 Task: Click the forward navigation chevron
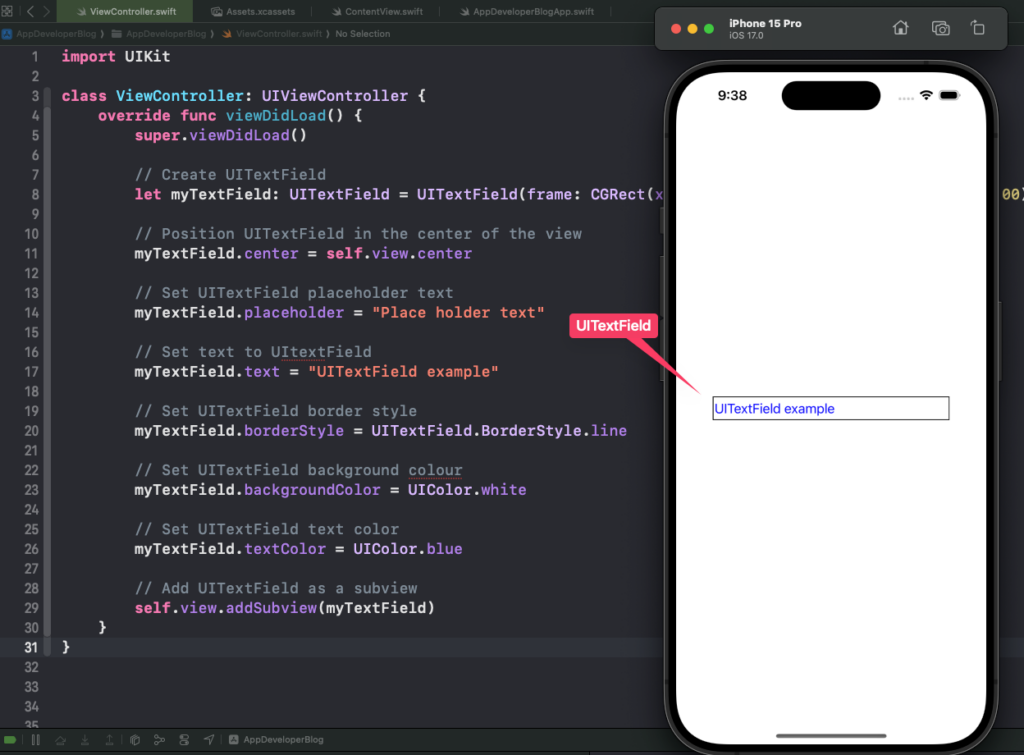[x=44, y=9]
